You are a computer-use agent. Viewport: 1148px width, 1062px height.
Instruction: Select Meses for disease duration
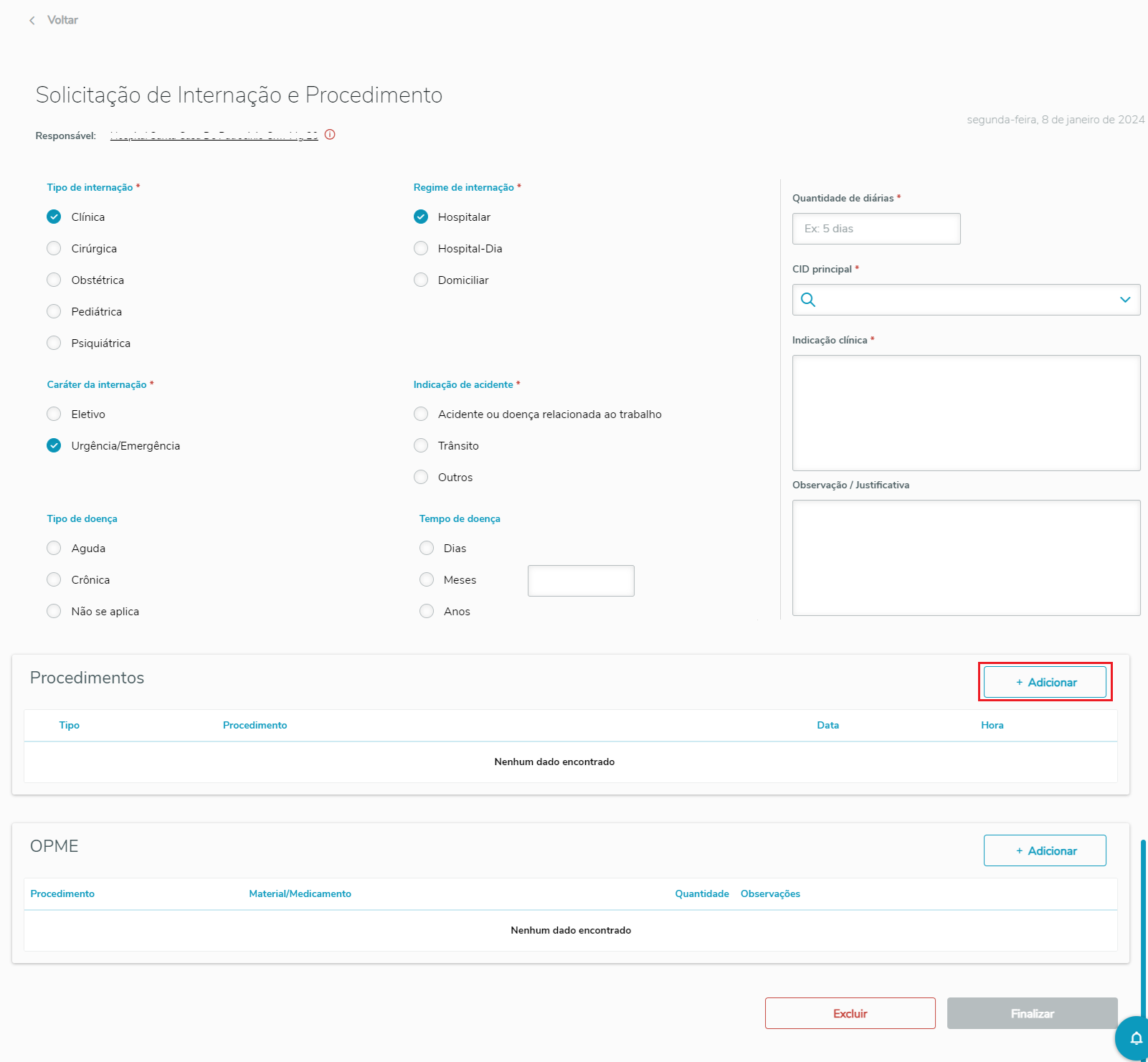(x=427, y=580)
